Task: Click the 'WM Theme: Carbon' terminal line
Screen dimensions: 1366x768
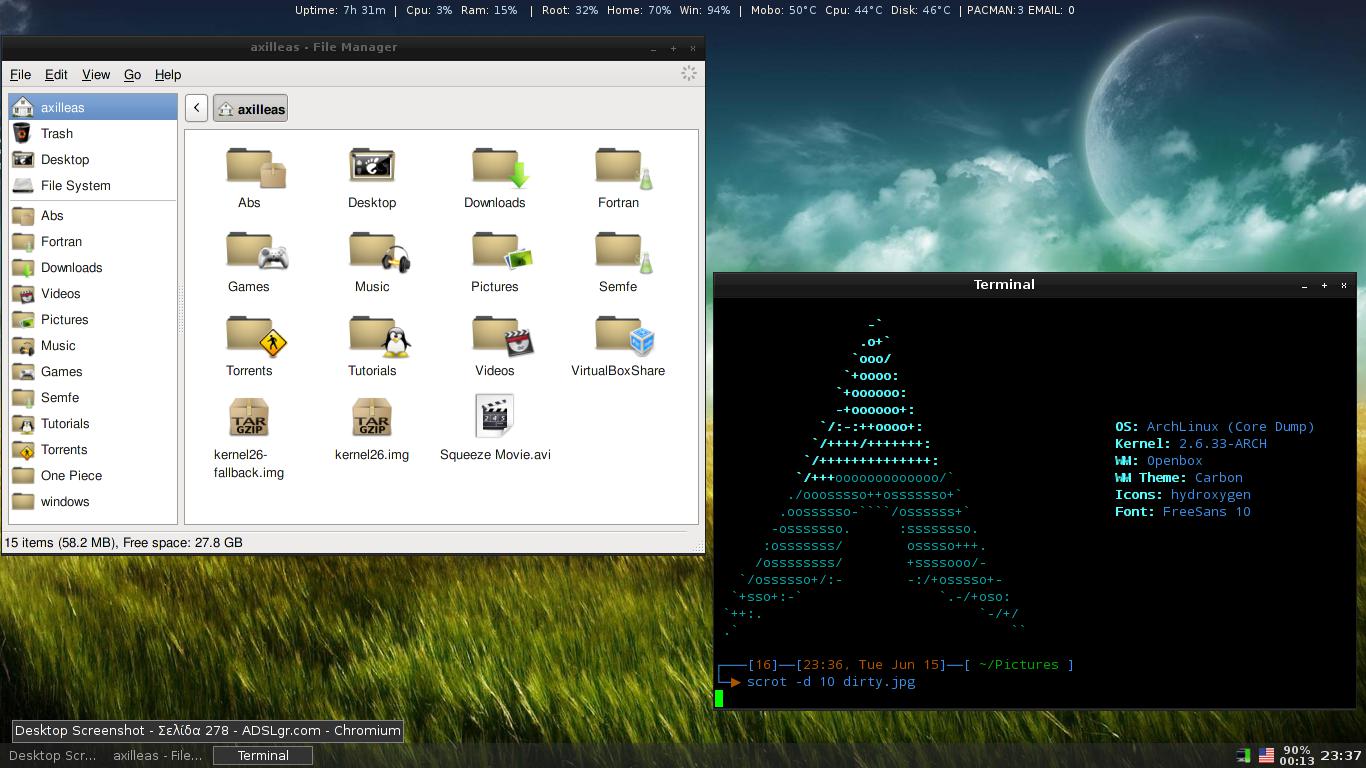Action: click(1179, 477)
